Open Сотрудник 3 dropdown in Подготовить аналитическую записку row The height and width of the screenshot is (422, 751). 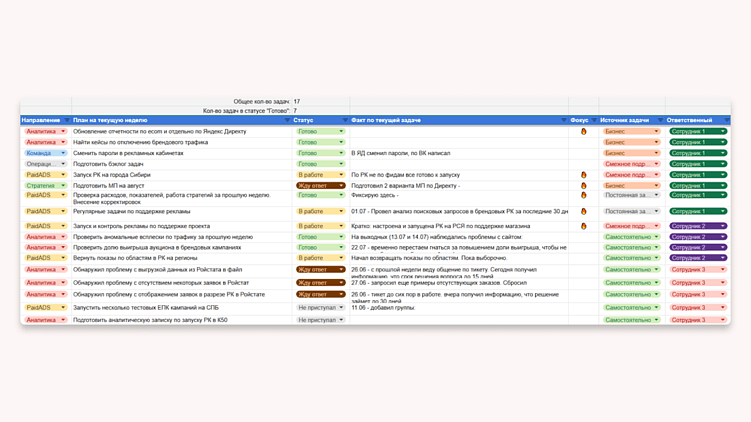(x=698, y=320)
